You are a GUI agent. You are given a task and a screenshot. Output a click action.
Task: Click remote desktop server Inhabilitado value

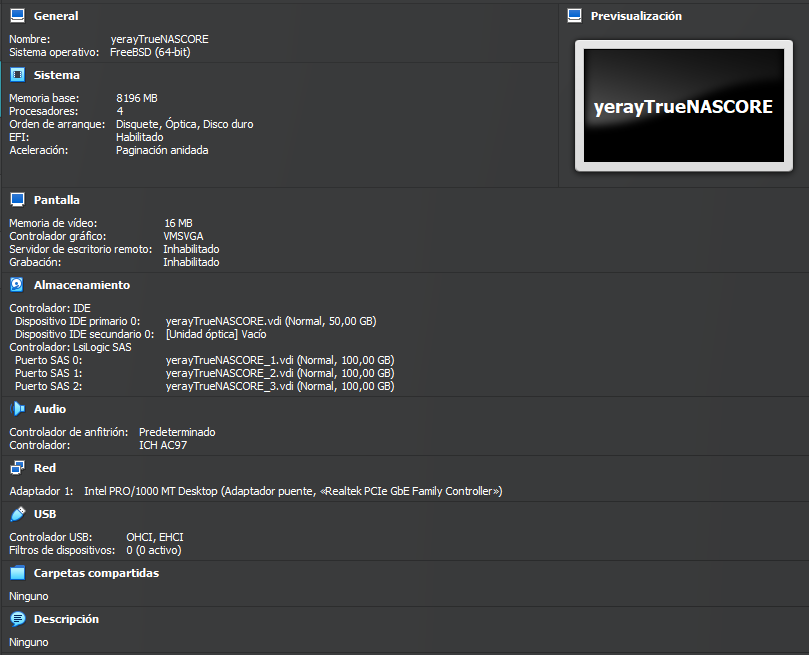(191, 249)
